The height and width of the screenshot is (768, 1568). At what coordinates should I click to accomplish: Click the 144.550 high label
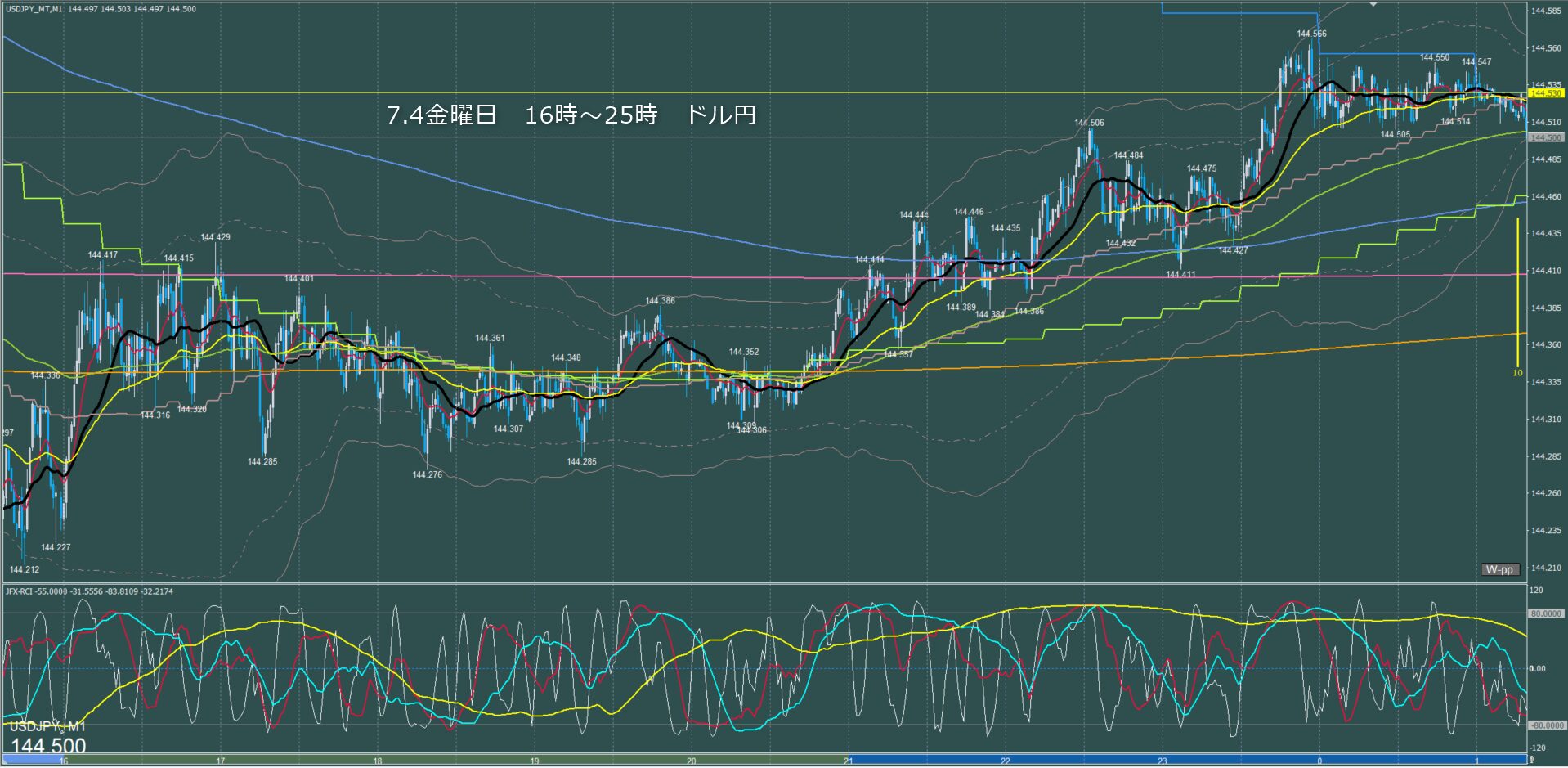pos(1435,57)
